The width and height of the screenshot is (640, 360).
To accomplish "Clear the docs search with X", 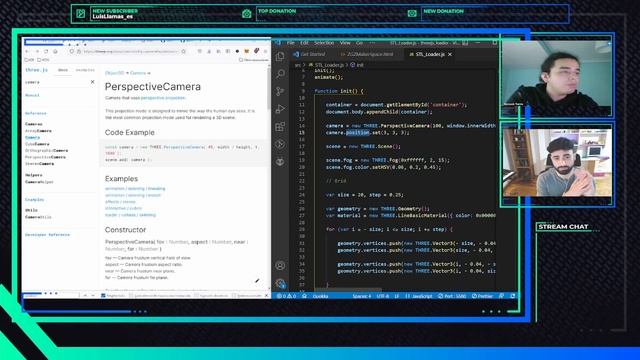I will tap(93, 82).
